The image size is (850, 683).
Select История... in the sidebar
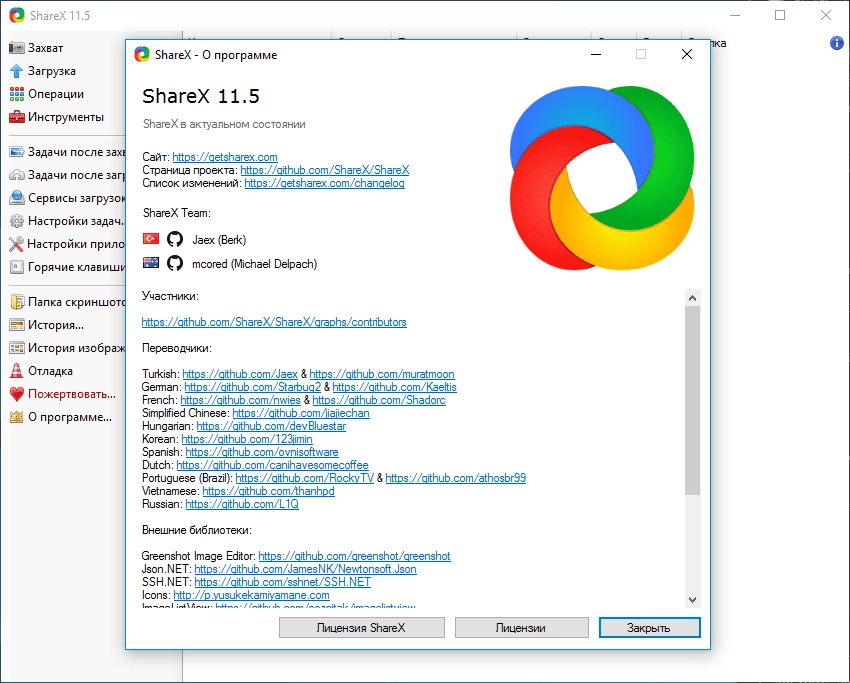(x=56, y=325)
